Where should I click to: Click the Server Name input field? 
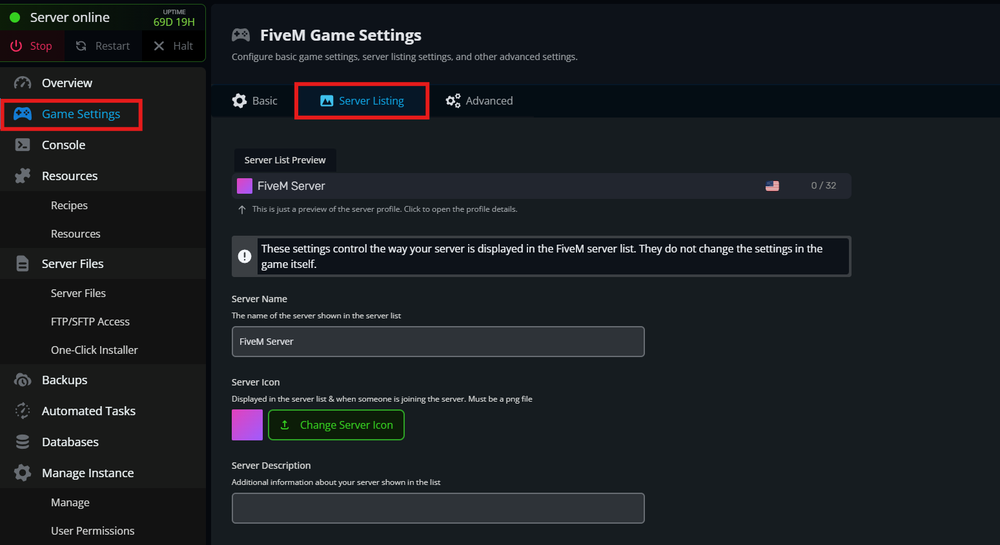(438, 341)
